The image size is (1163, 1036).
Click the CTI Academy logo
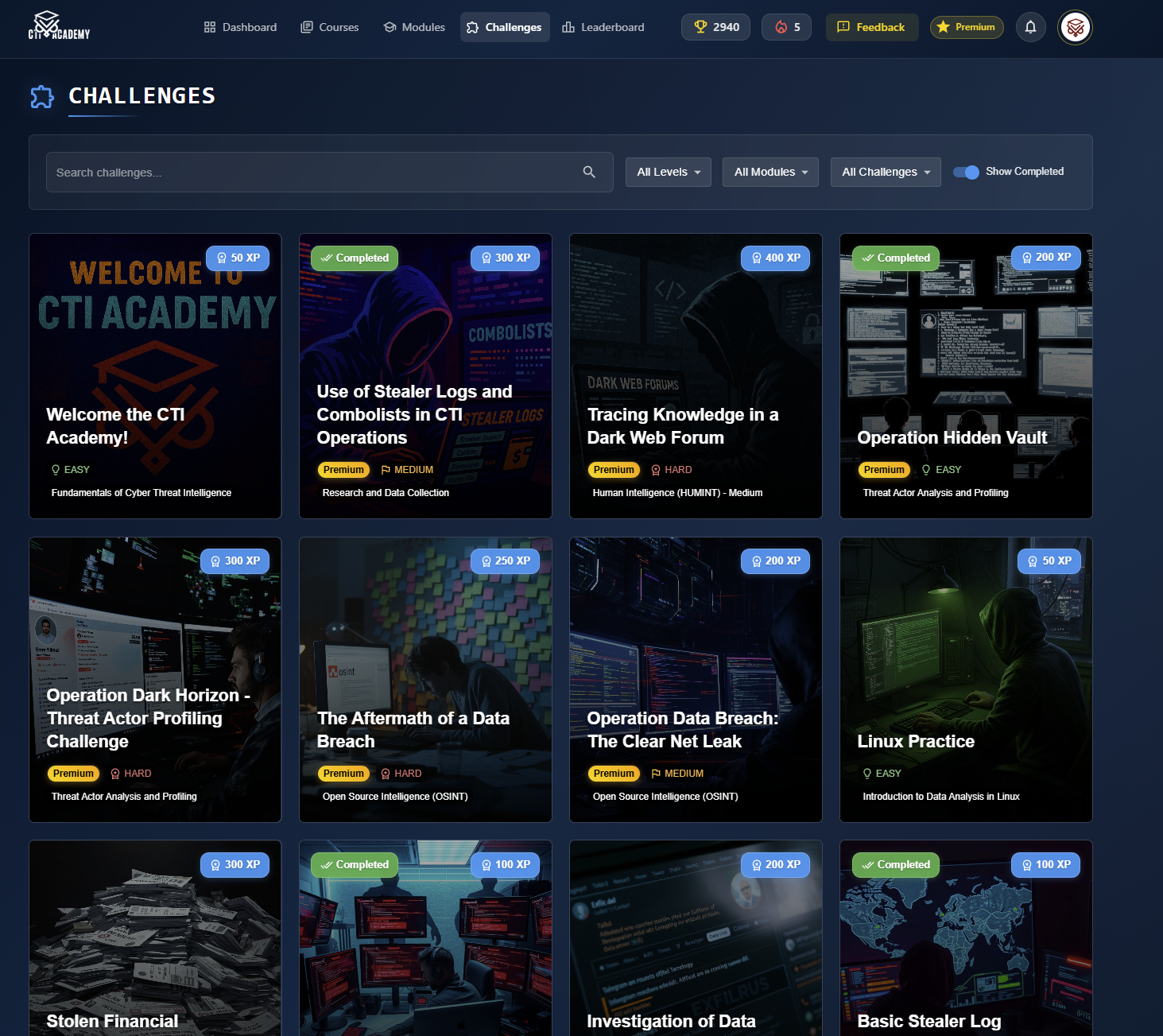(59, 26)
